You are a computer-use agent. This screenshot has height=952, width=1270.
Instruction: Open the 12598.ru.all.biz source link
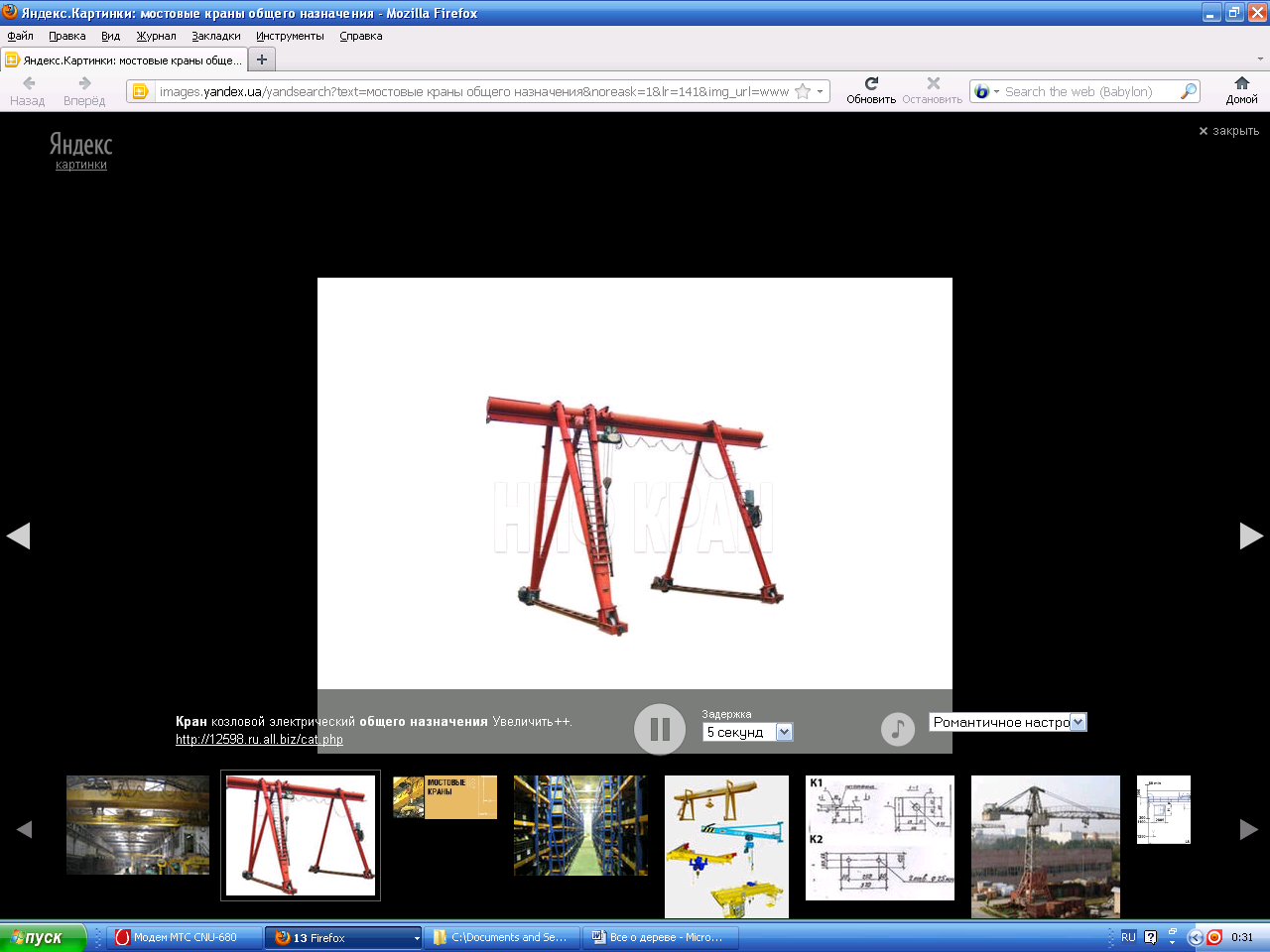259,739
